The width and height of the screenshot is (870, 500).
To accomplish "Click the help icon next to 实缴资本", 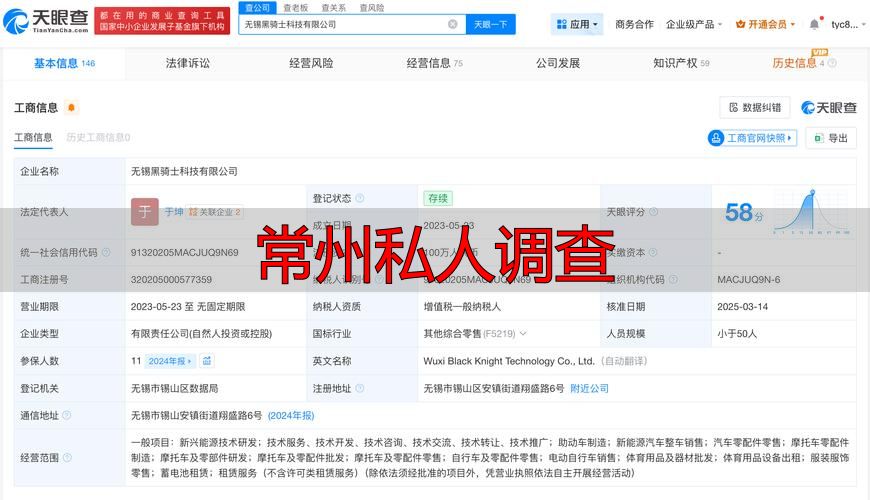I will (653, 252).
